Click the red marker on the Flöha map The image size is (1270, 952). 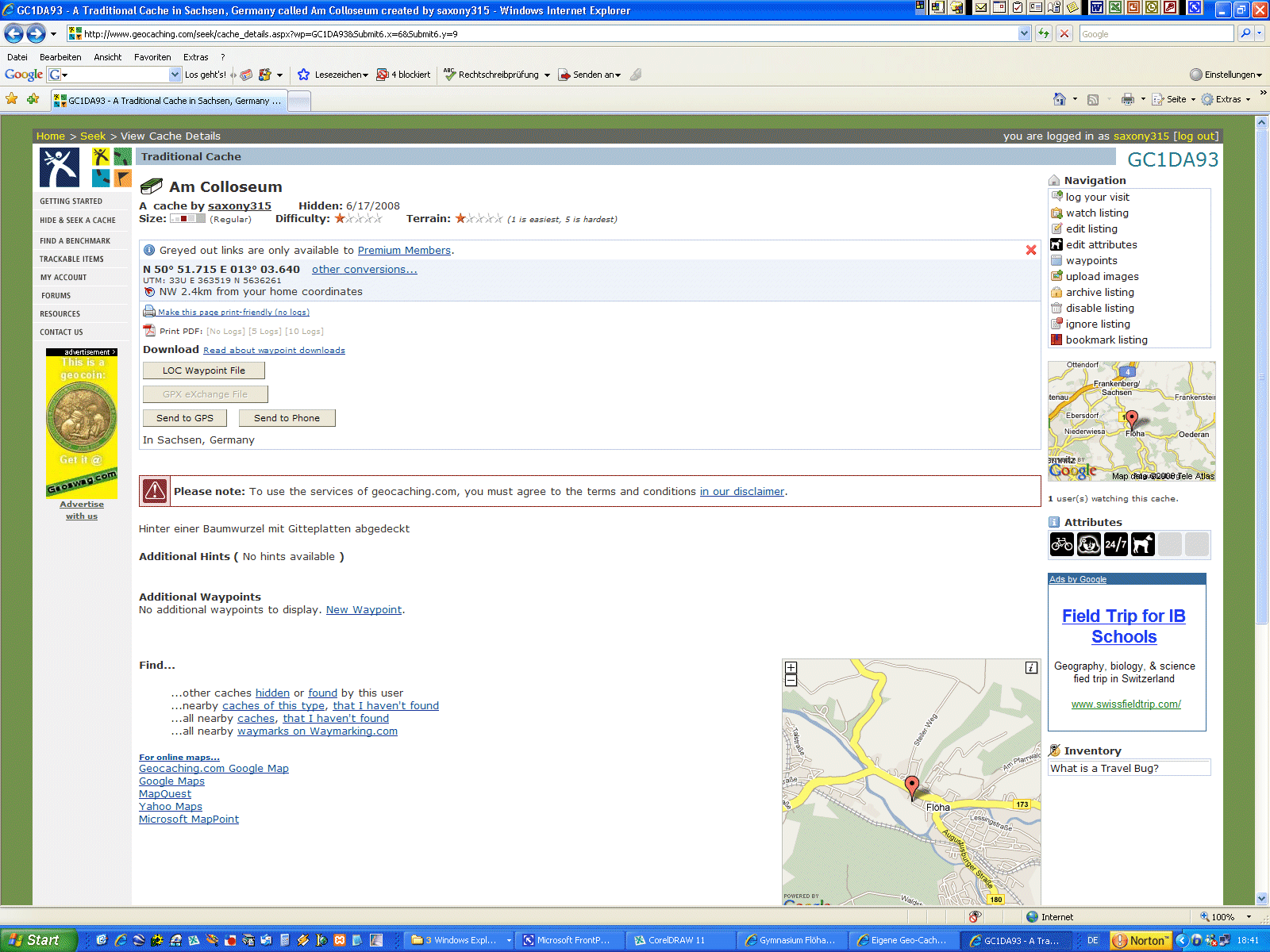tap(912, 785)
